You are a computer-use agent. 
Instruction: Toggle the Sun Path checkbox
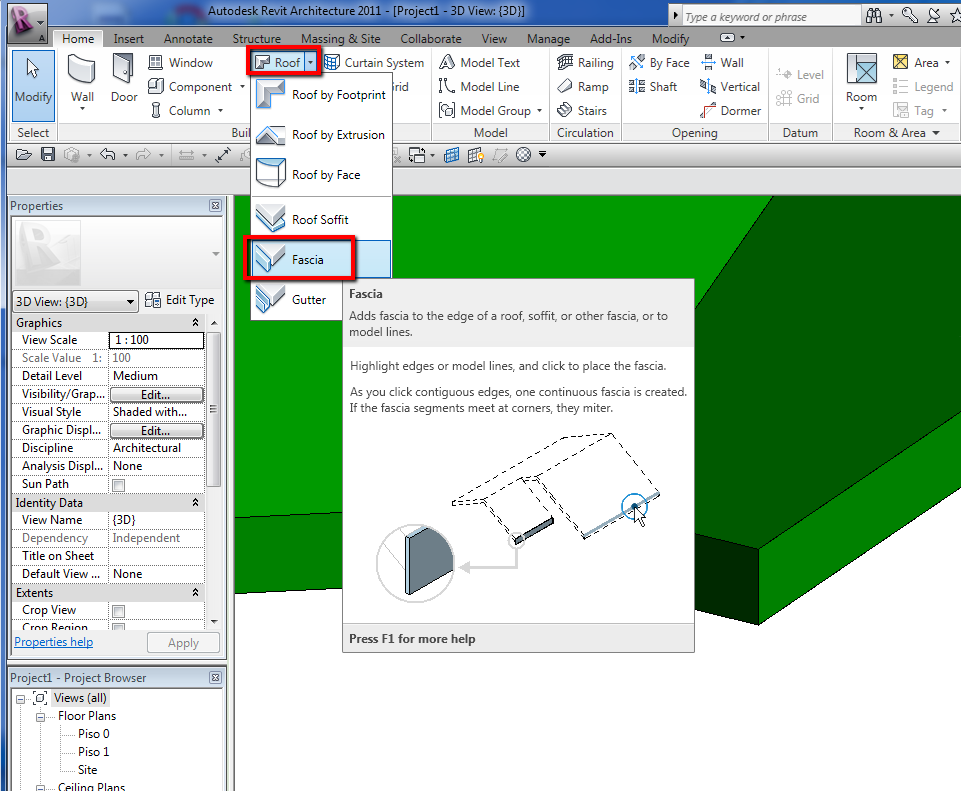pyautogui.click(x=118, y=485)
